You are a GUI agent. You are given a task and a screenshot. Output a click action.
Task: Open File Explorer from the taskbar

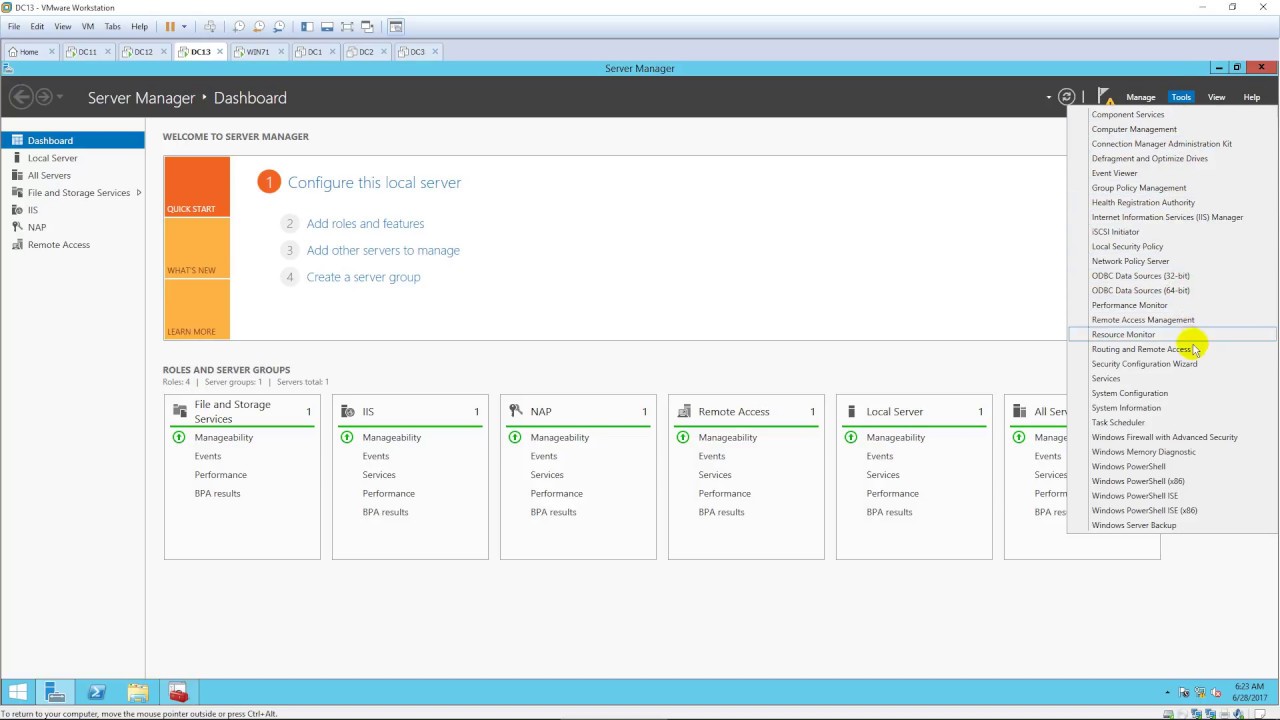pos(138,692)
